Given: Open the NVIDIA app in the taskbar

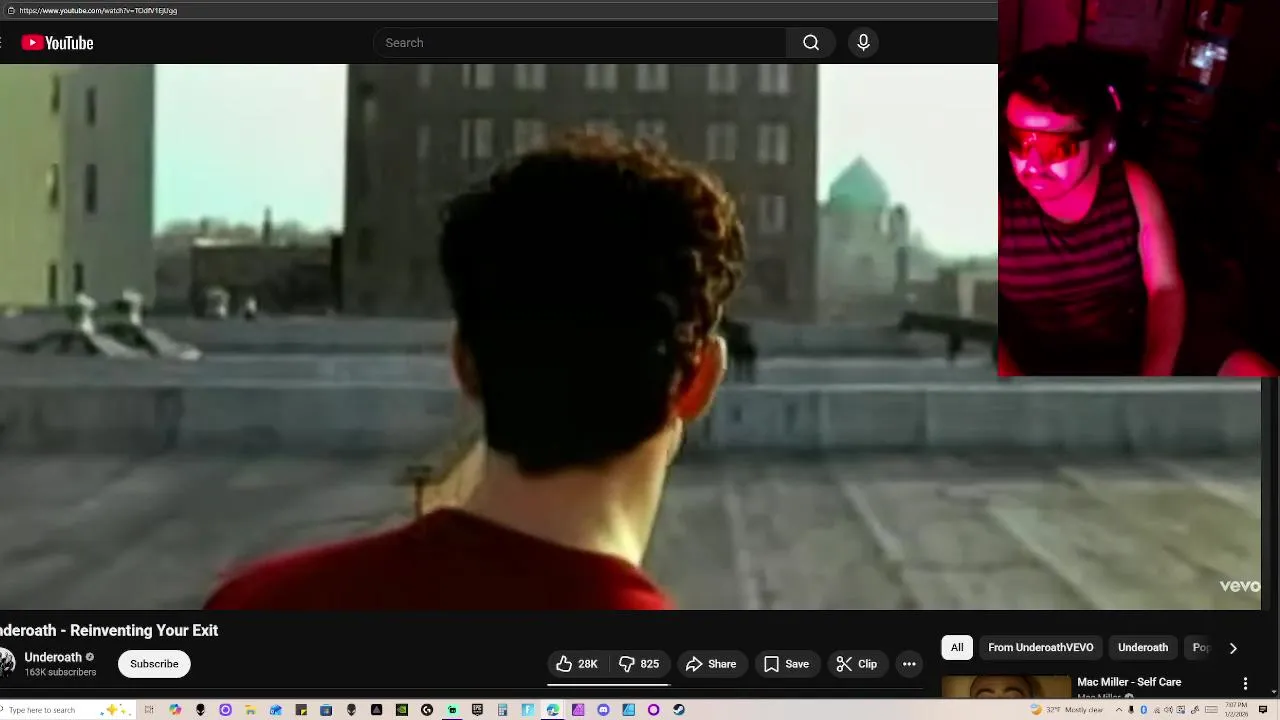Looking at the screenshot, I should pyautogui.click(x=402, y=710).
